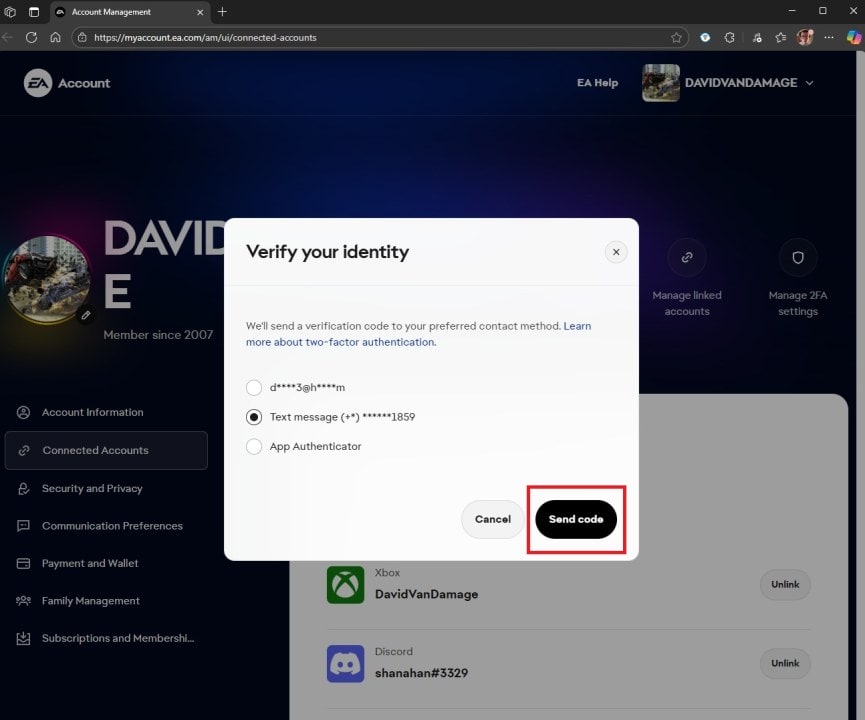
Task: Click the Manage linked accounts chain icon
Action: pyautogui.click(x=686, y=257)
